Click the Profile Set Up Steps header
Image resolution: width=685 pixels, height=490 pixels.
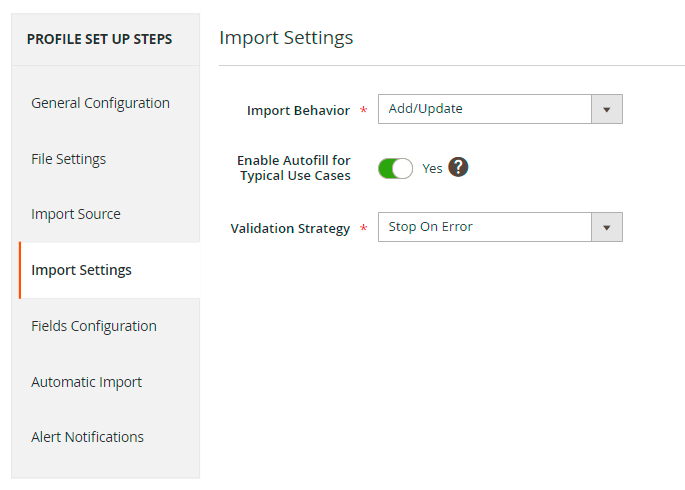click(99, 39)
